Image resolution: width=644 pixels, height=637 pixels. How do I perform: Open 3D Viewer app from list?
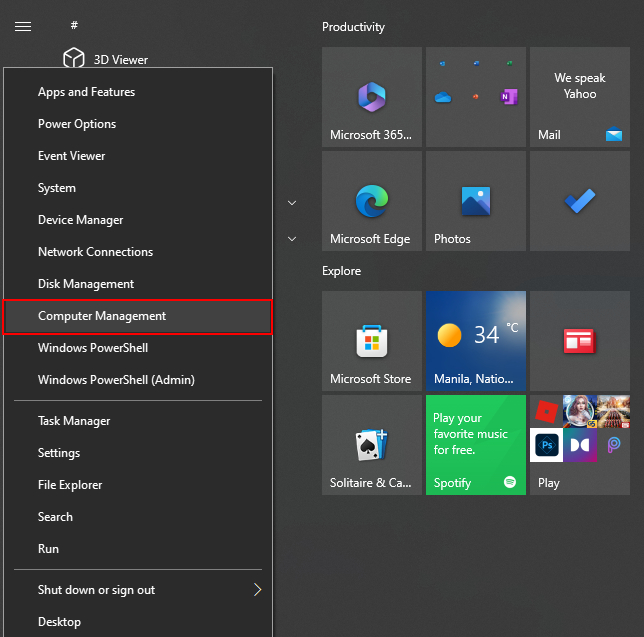coord(106,59)
